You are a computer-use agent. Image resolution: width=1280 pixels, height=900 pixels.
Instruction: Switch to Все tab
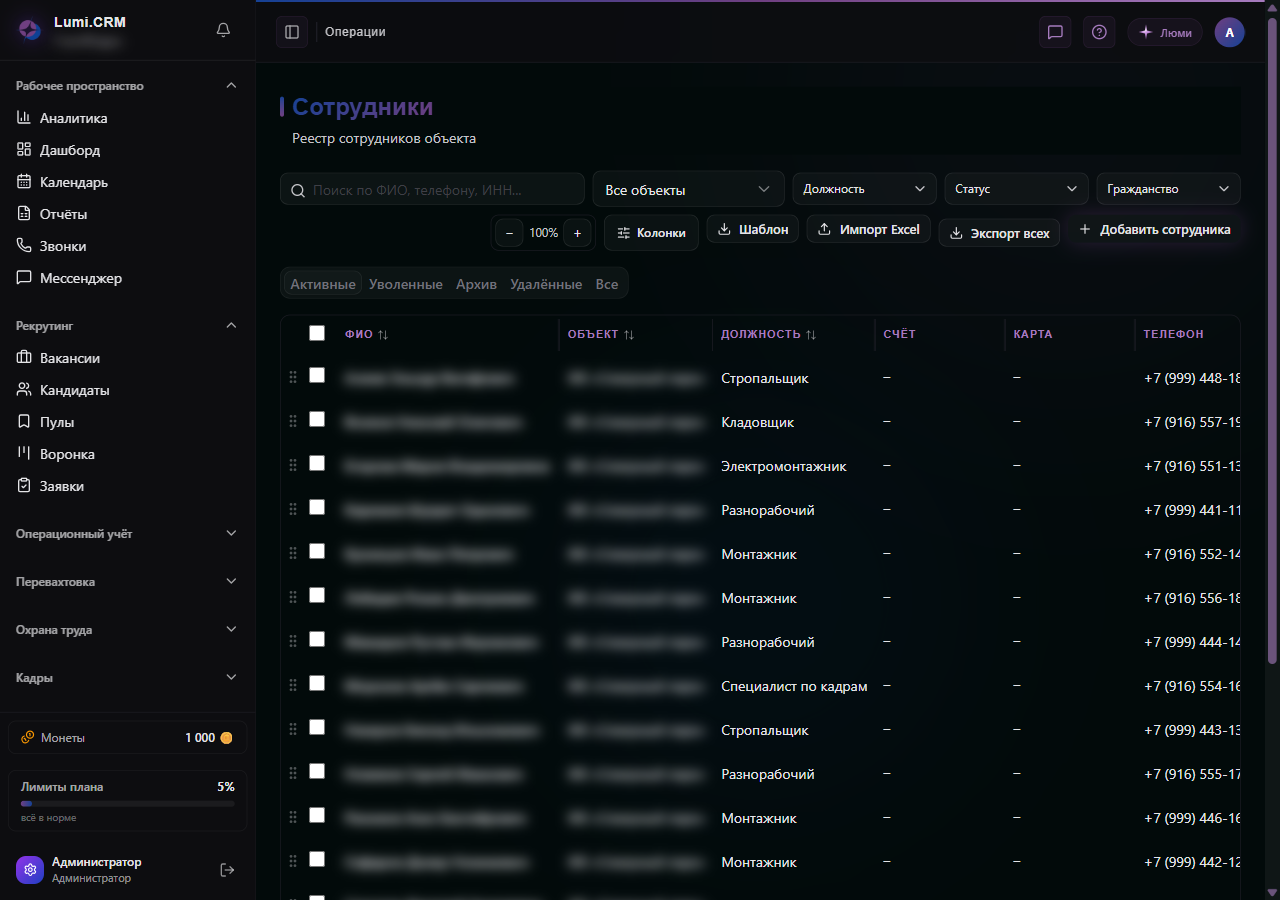tap(607, 284)
